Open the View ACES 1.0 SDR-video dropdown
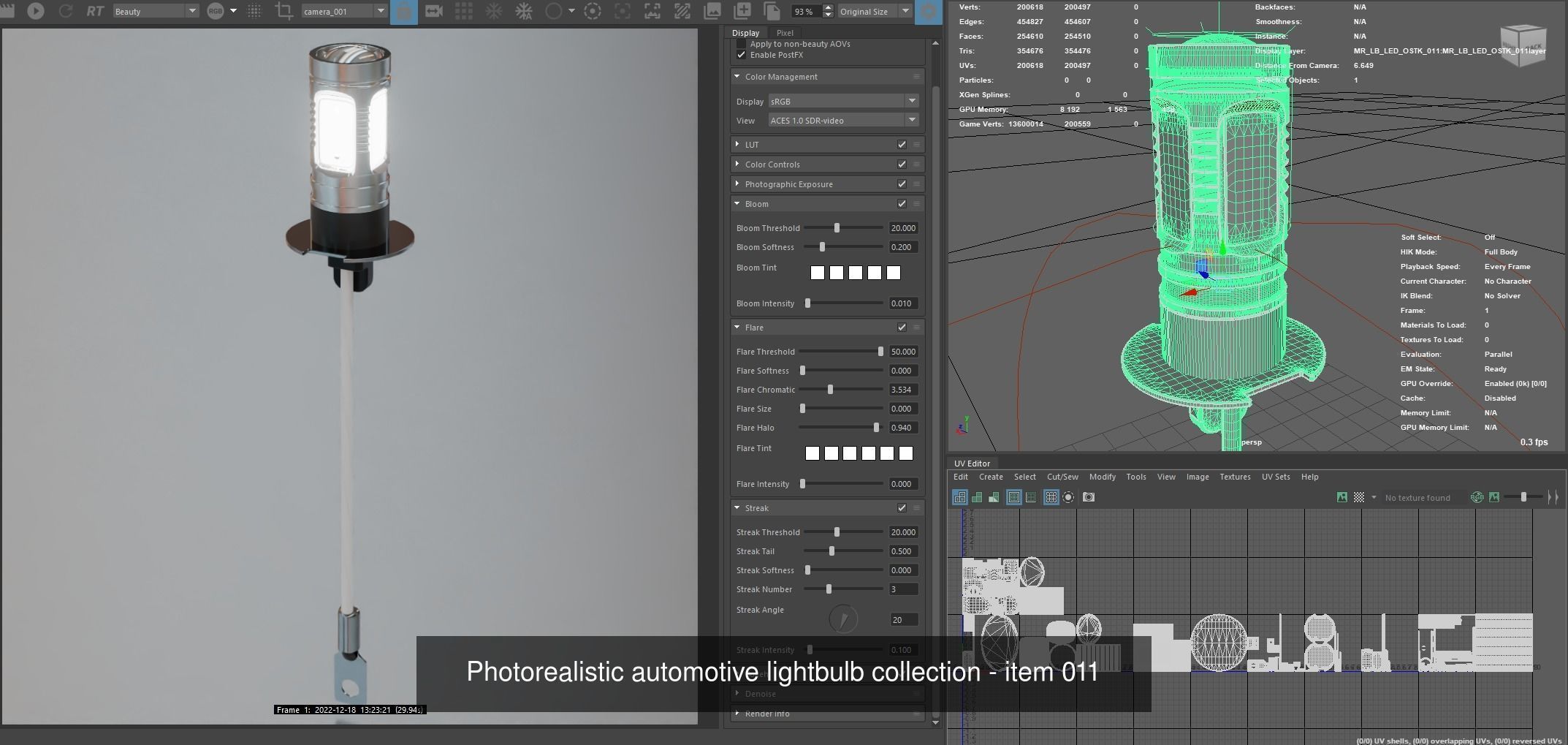The image size is (1568, 745). pos(843,120)
